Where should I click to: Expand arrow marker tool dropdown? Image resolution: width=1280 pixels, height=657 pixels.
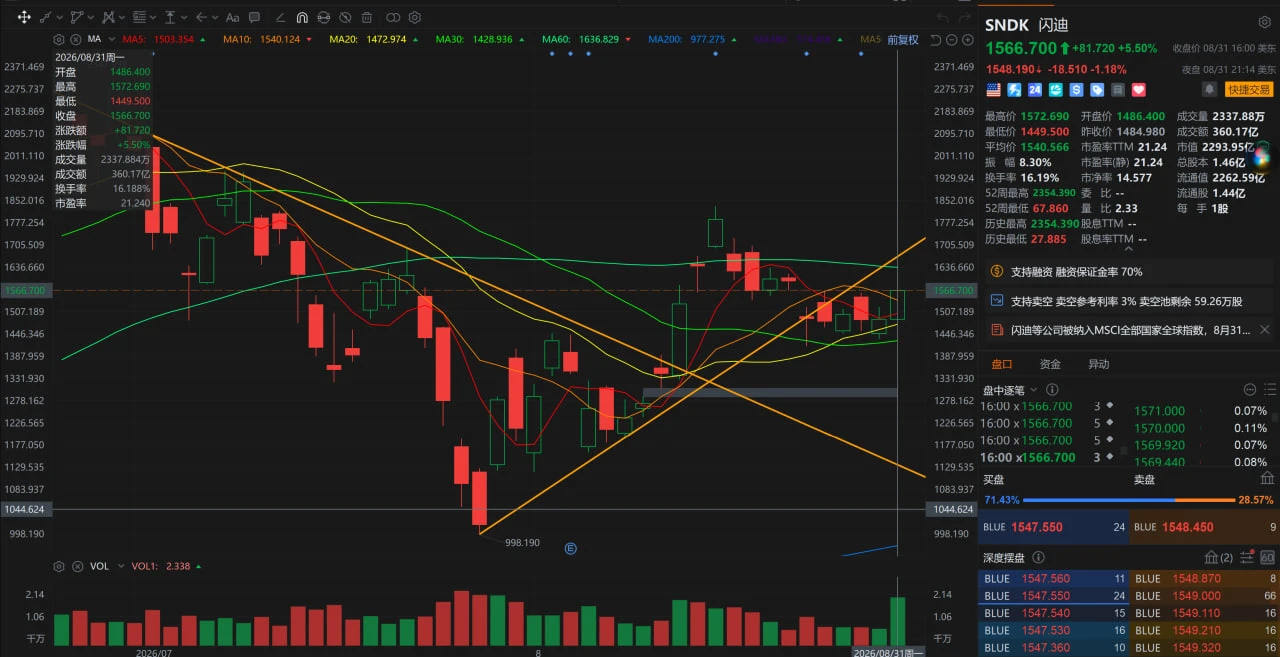(215, 17)
